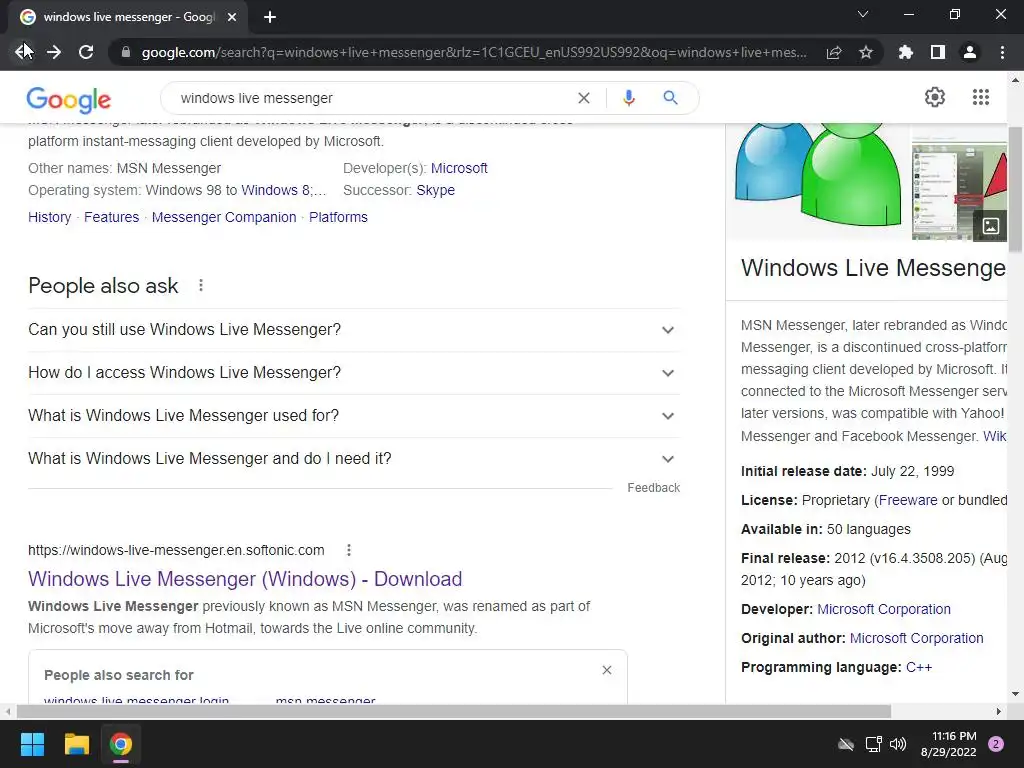Click inside the Google search input field
This screenshot has height=768, width=1024.
click(372, 98)
